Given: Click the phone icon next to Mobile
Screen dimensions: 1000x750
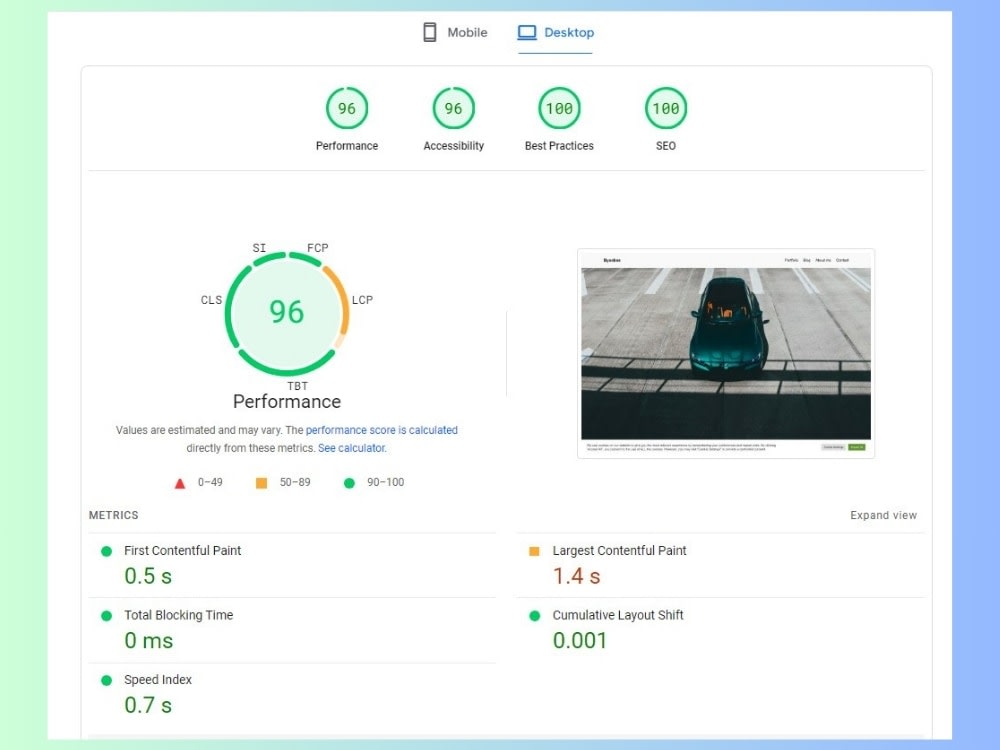Looking at the screenshot, I should (430, 33).
